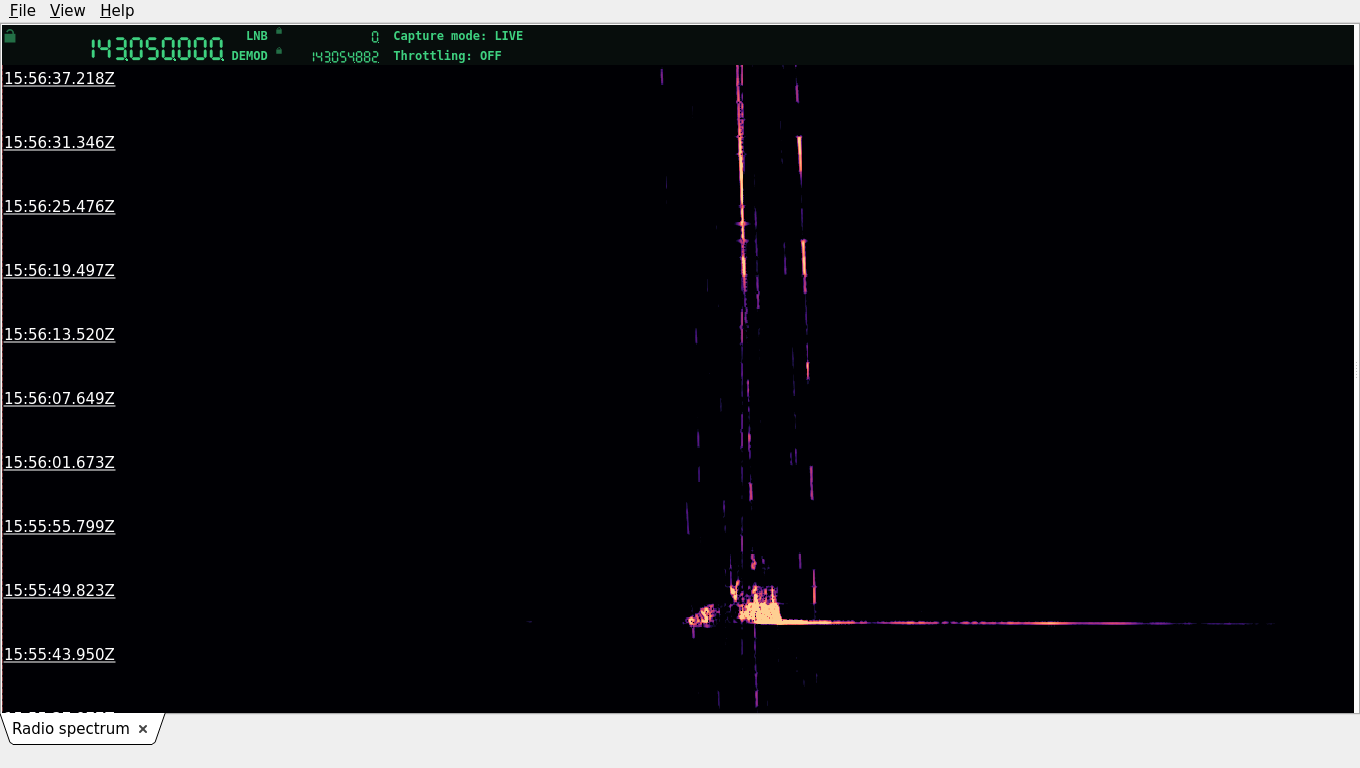This screenshot has height=768, width=1360.
Task: Click timestamp 15:56:31.346Z
Action: click(59, 142)
